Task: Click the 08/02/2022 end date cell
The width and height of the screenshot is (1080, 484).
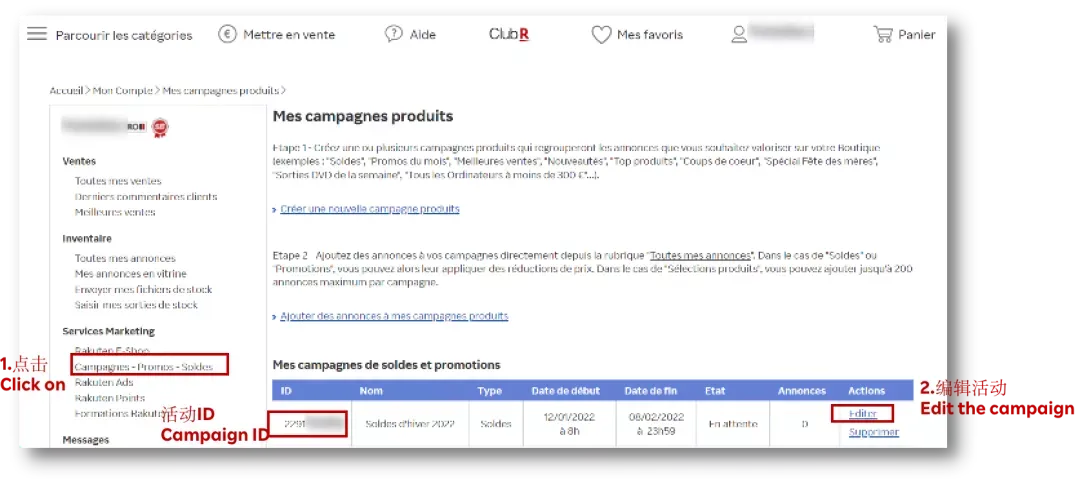Action: tap(656, 424)
